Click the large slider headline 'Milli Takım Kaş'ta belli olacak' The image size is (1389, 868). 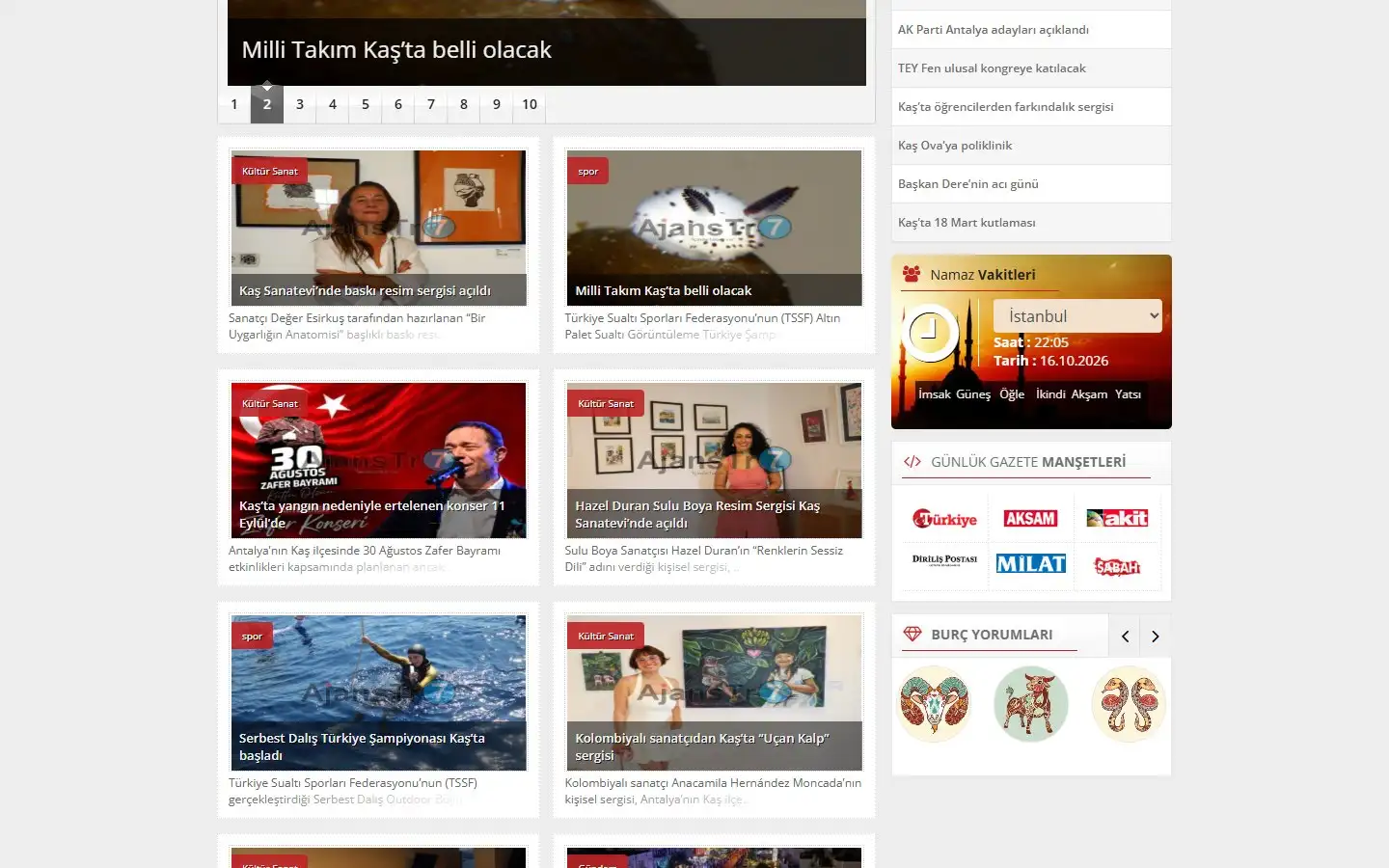coord(396,50)
